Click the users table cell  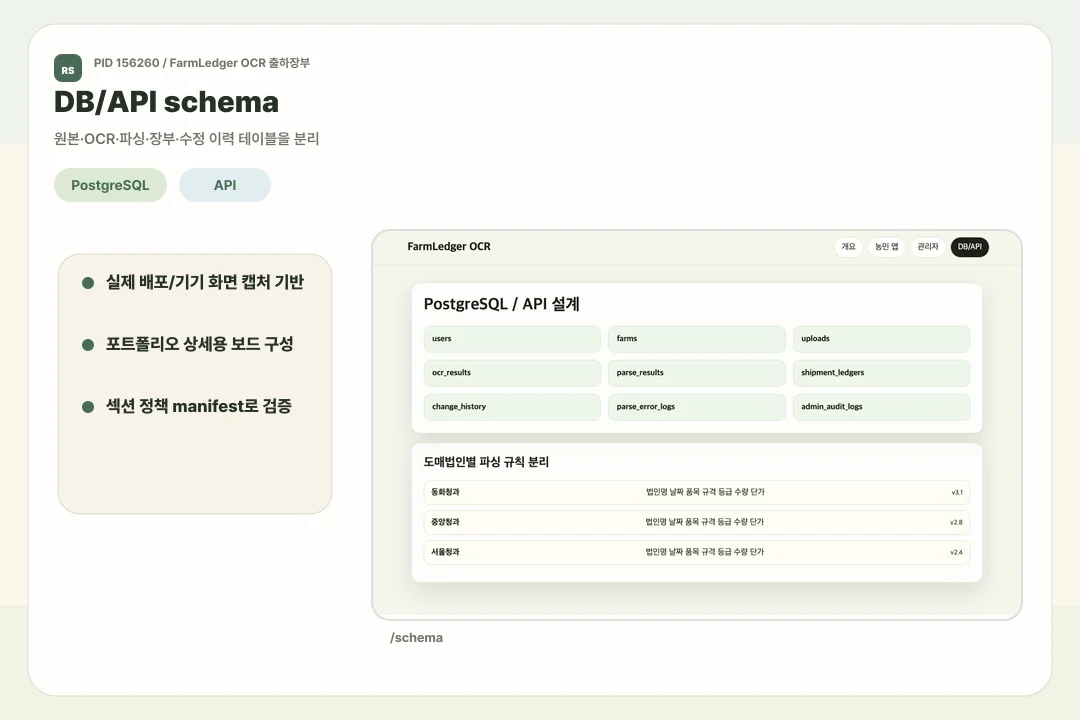[512, 339]
